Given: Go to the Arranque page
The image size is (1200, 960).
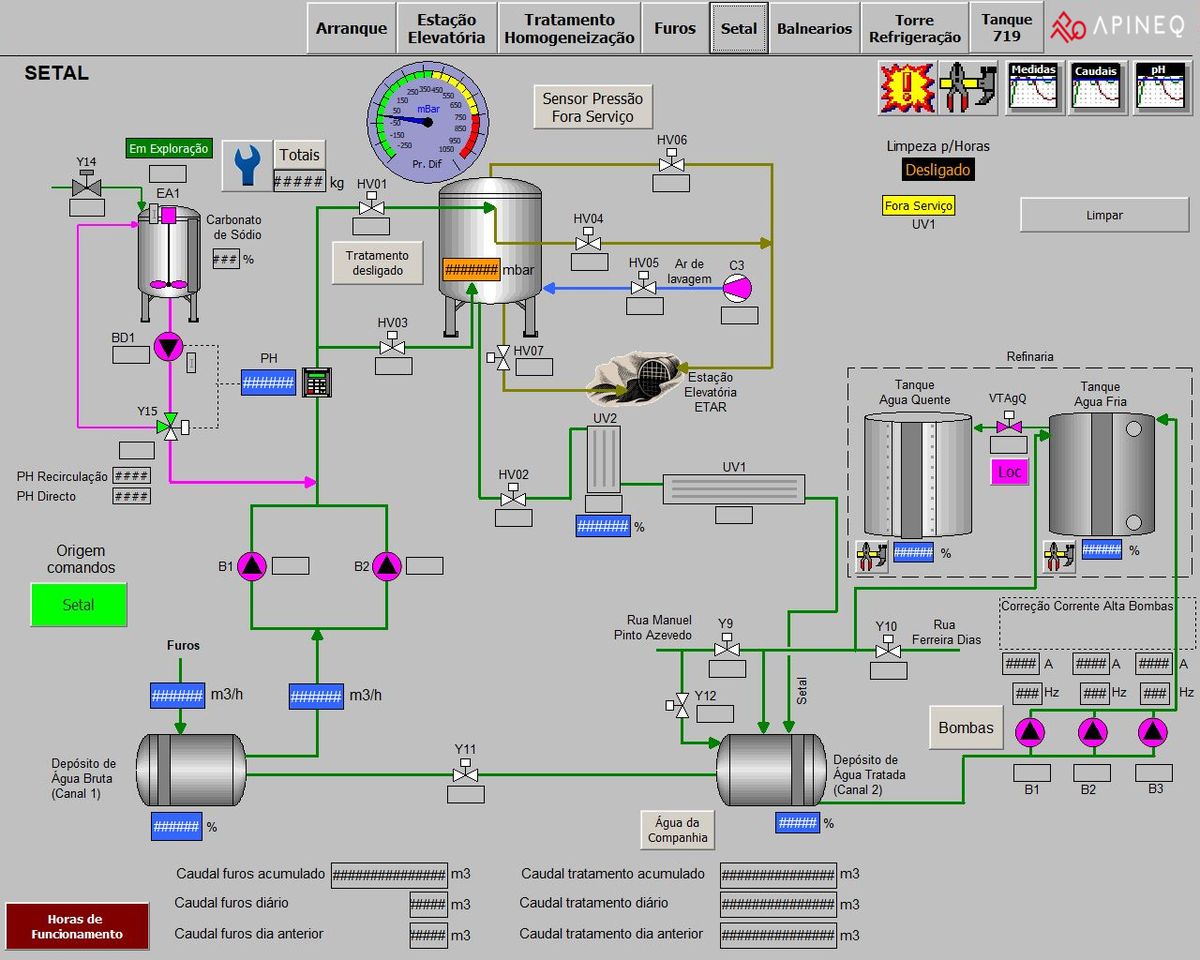Looking at the screenshot, I should [x=351, y=28].
